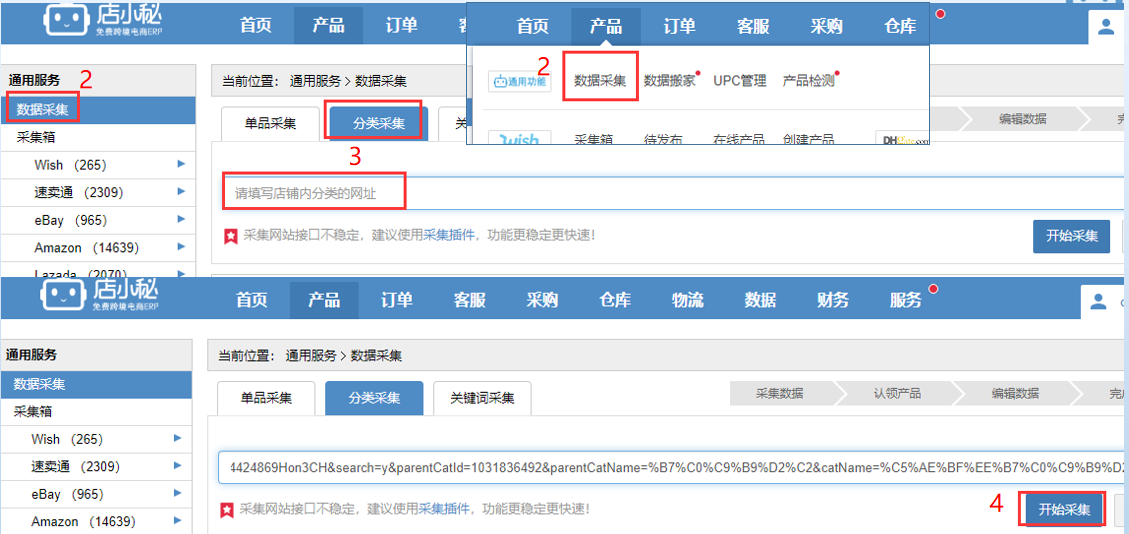The width and height of the screenshot is (1129, 534).
Task: Click the red notification dot beside 服务
Action: click(933, 289)
